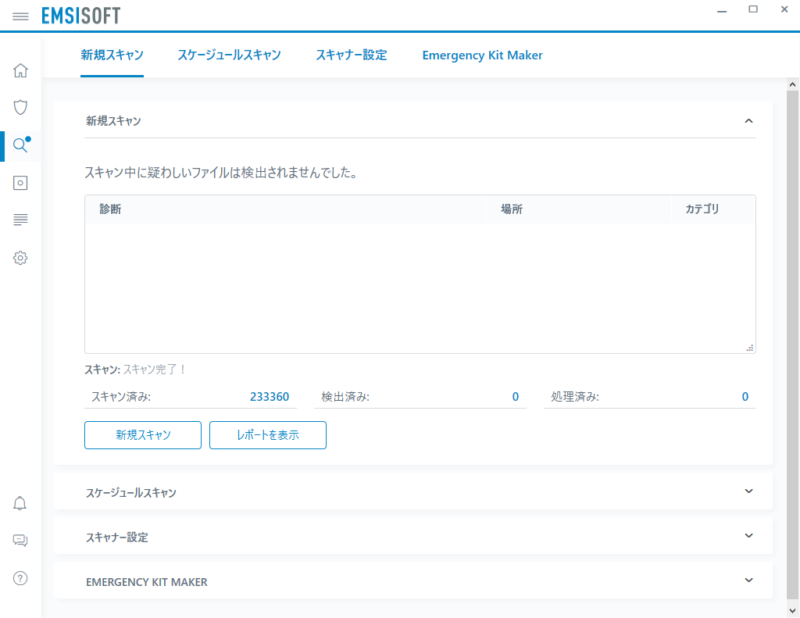Expand the スケジュールスキャン panel
Viewport: 800px width, 618px height.
pyautogui.click(x=748, y=492)
